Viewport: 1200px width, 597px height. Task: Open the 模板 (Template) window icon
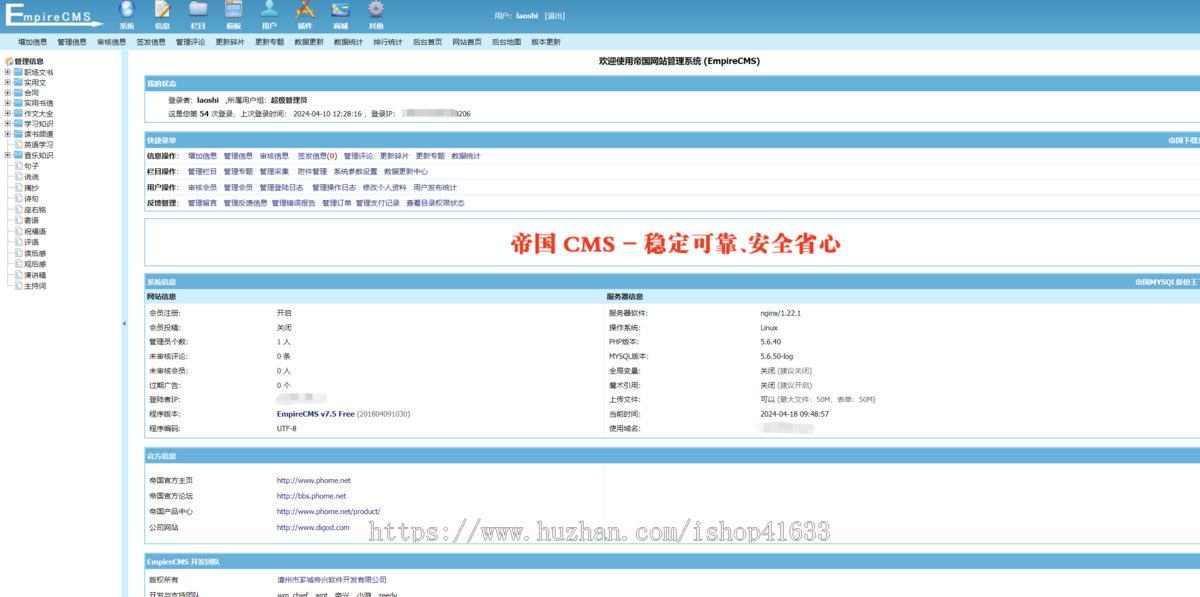[233, 10]
